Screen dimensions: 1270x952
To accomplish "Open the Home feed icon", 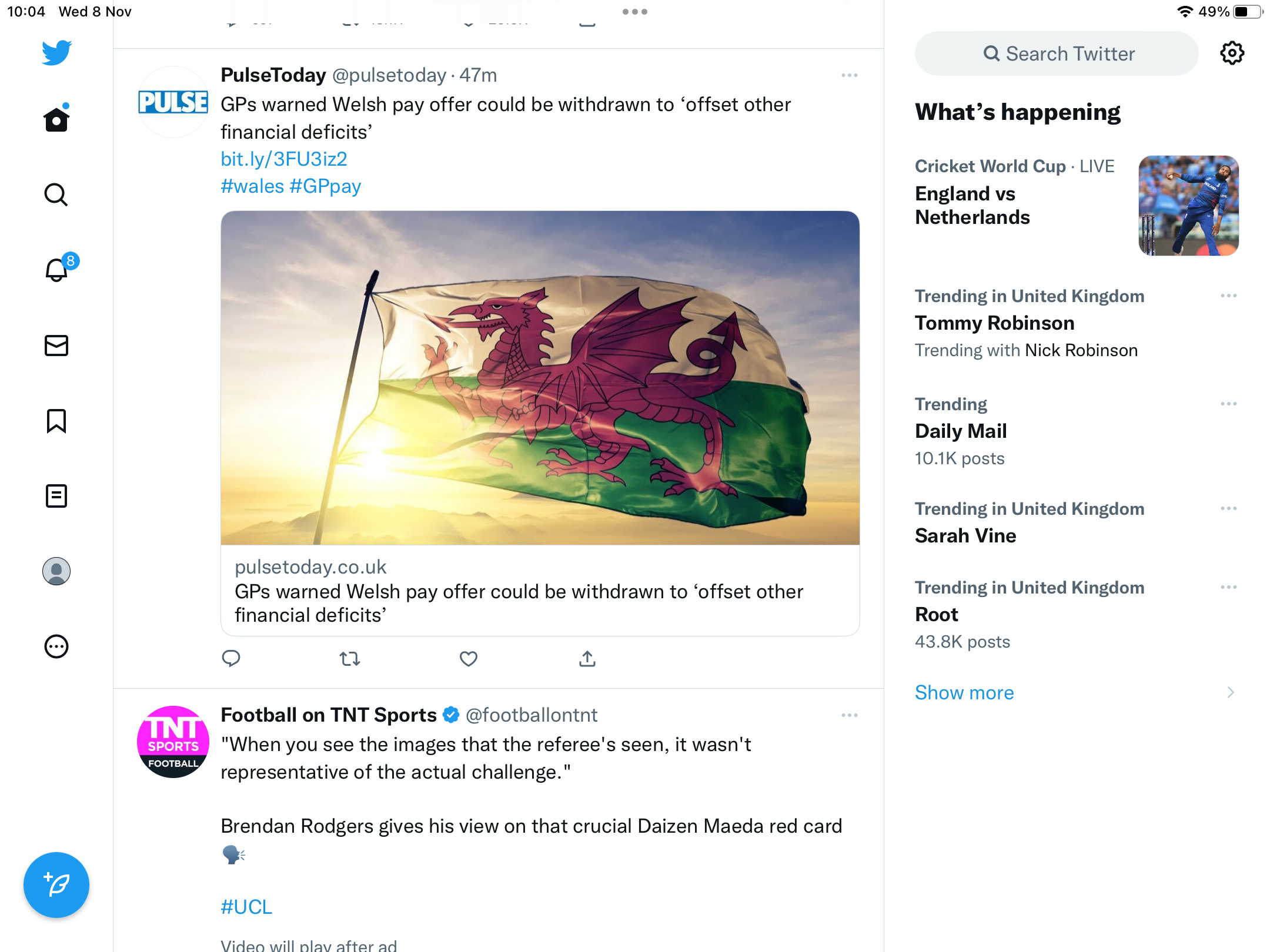I will [56, 119].
